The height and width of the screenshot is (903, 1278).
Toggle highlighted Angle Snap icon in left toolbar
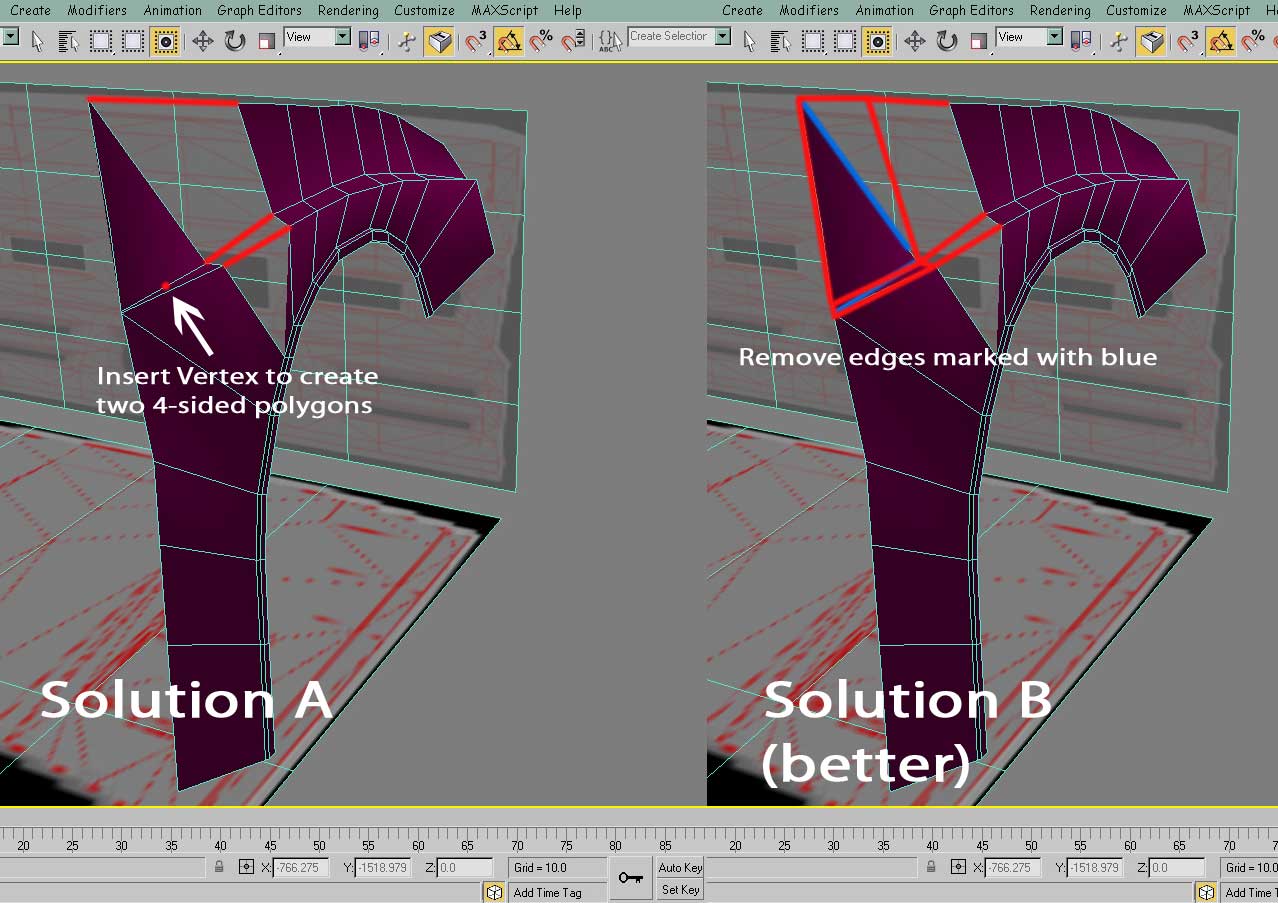tap(509, 41)
